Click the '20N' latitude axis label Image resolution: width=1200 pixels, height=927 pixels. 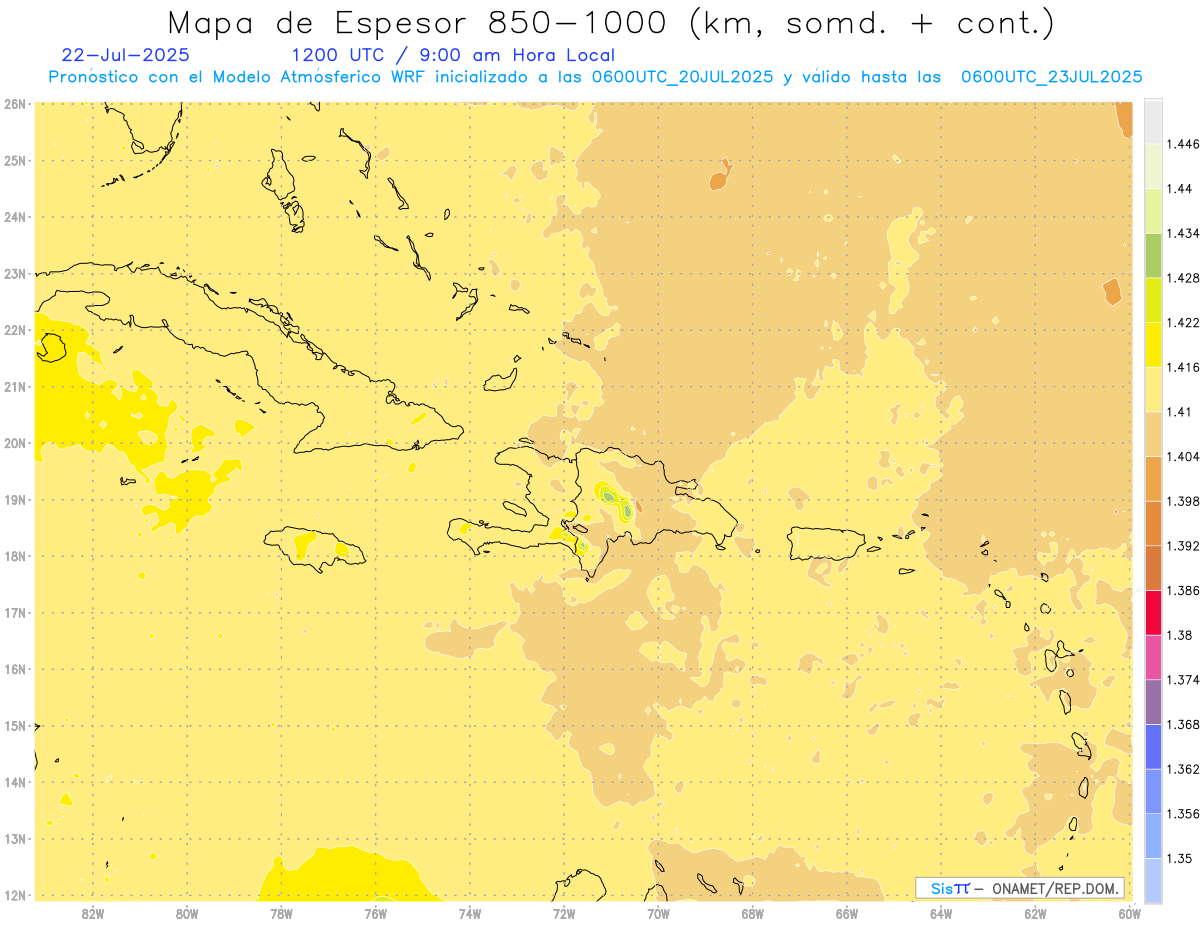click(14, 443)
